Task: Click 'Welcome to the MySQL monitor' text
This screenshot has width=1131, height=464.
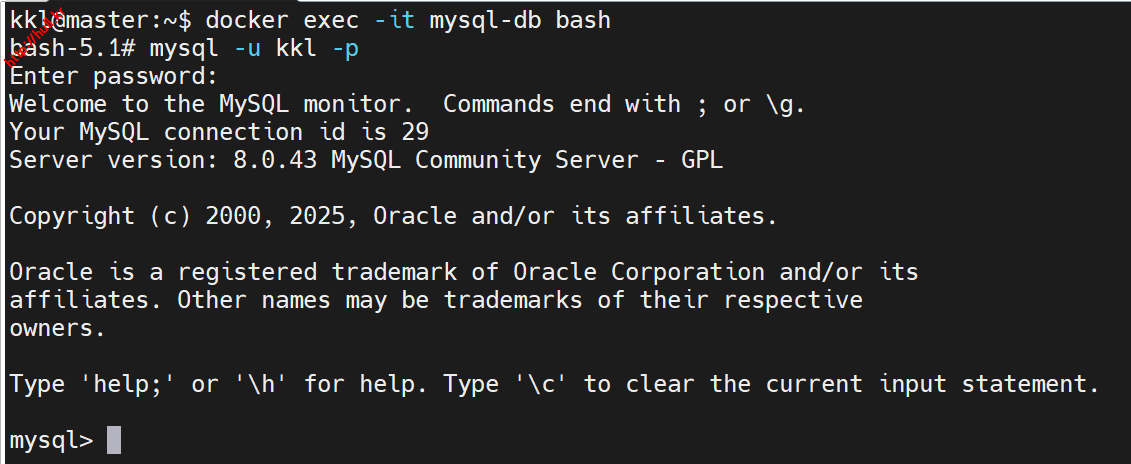Action: [x=211, y=104]
